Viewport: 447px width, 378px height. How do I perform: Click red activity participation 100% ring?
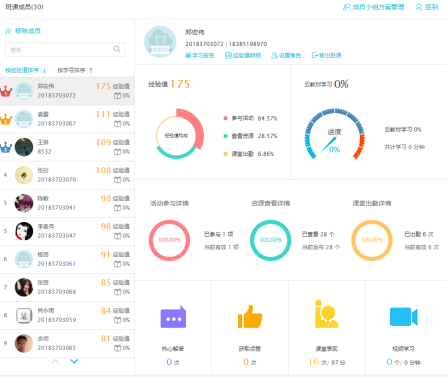tap(169, 240)
